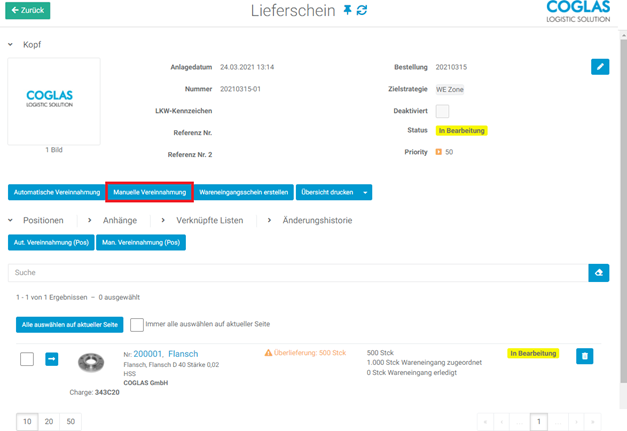Open position 200001 with blue arrow icon
This screenshot has width=627, height=431.
(x=52, y=359)
